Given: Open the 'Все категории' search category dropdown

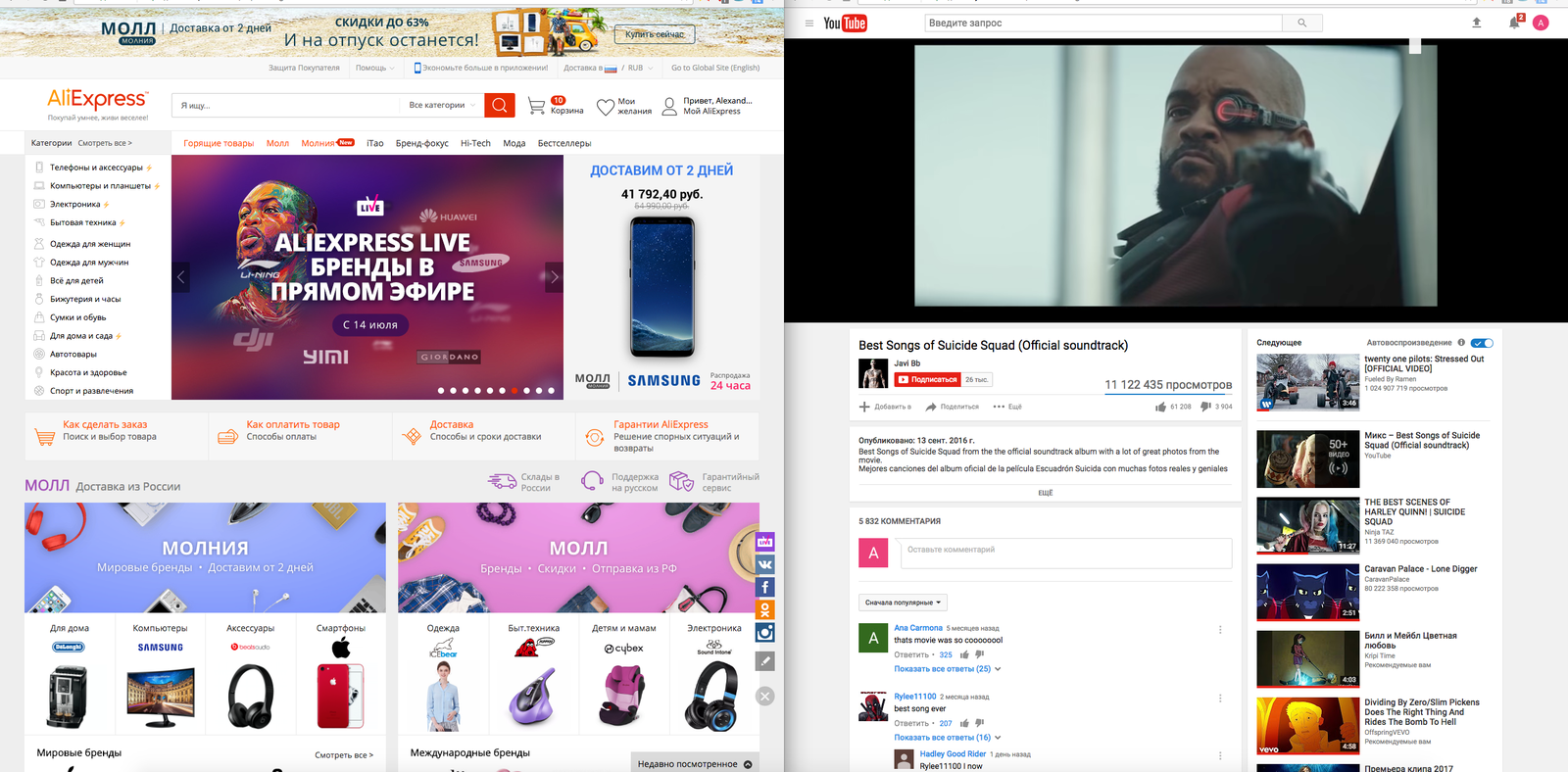Looking at the screenshot, I should [441, 105].
